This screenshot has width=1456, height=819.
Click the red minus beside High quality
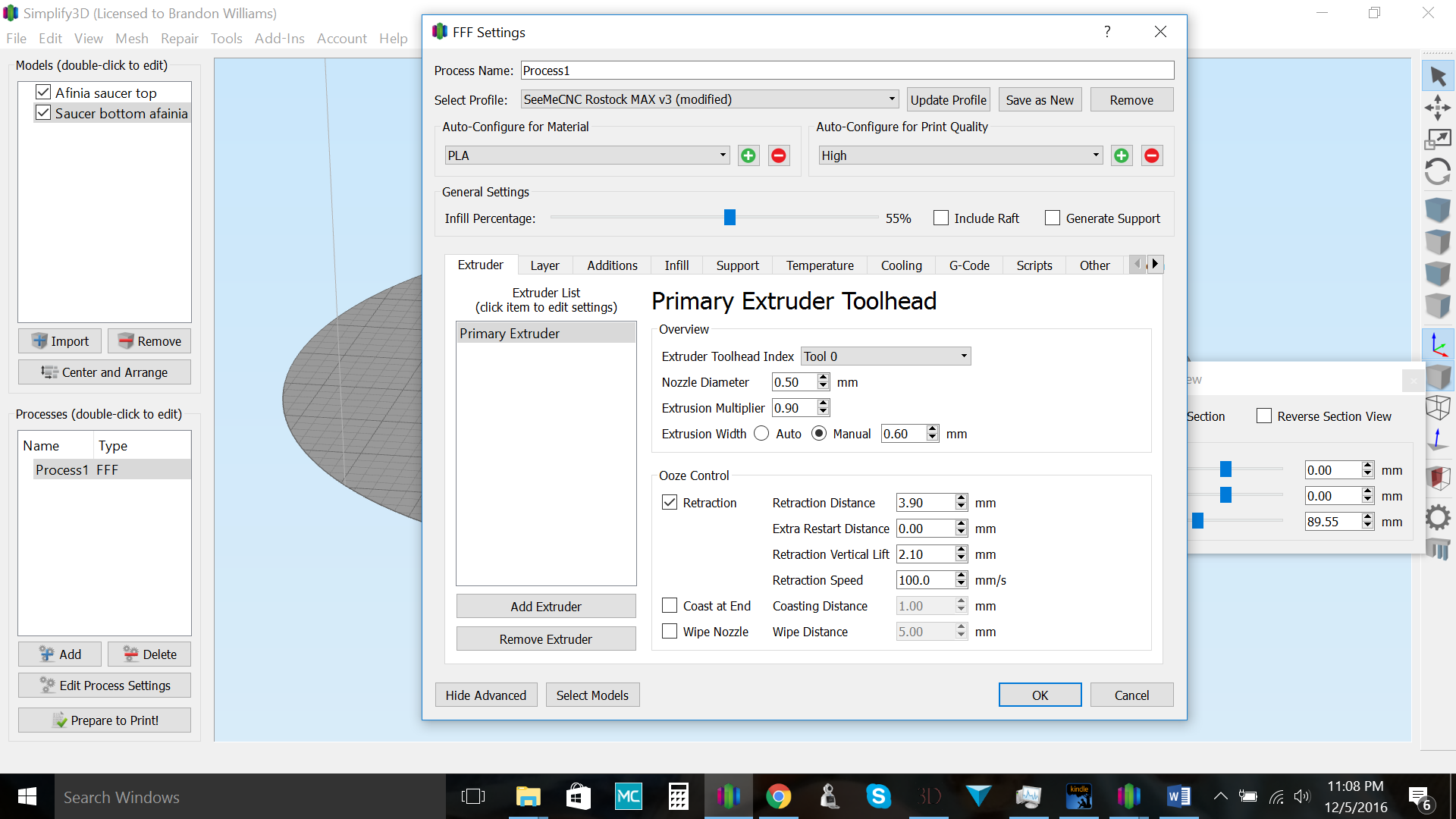pos(1152,155)
